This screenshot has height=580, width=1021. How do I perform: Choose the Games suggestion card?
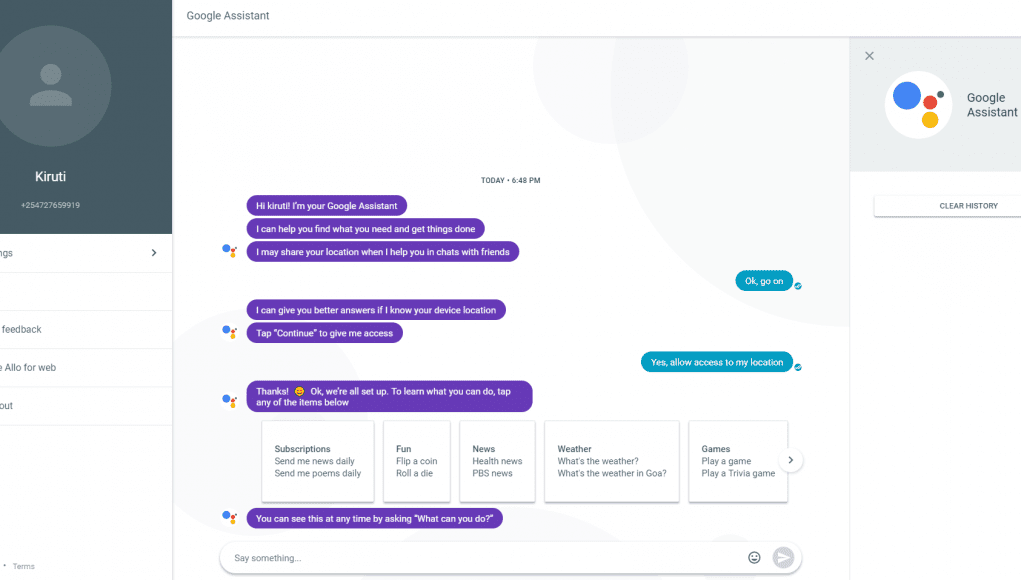pyautogui.click(x=738, y=461)
